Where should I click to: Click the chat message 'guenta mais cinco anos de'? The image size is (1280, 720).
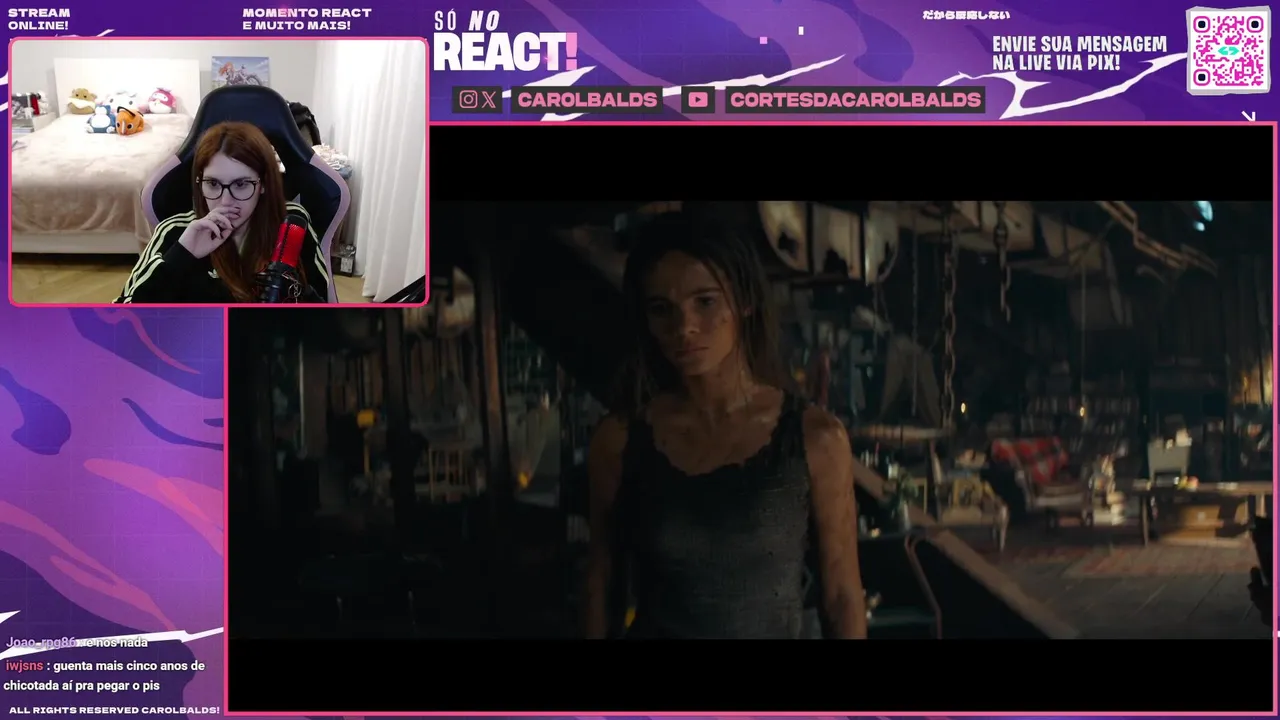(129, 666)
